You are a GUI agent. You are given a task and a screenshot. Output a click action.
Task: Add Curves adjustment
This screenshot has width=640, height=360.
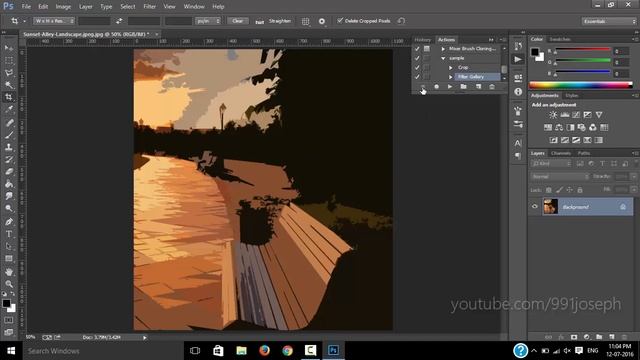pyautogui.click(x=576, y=115)
